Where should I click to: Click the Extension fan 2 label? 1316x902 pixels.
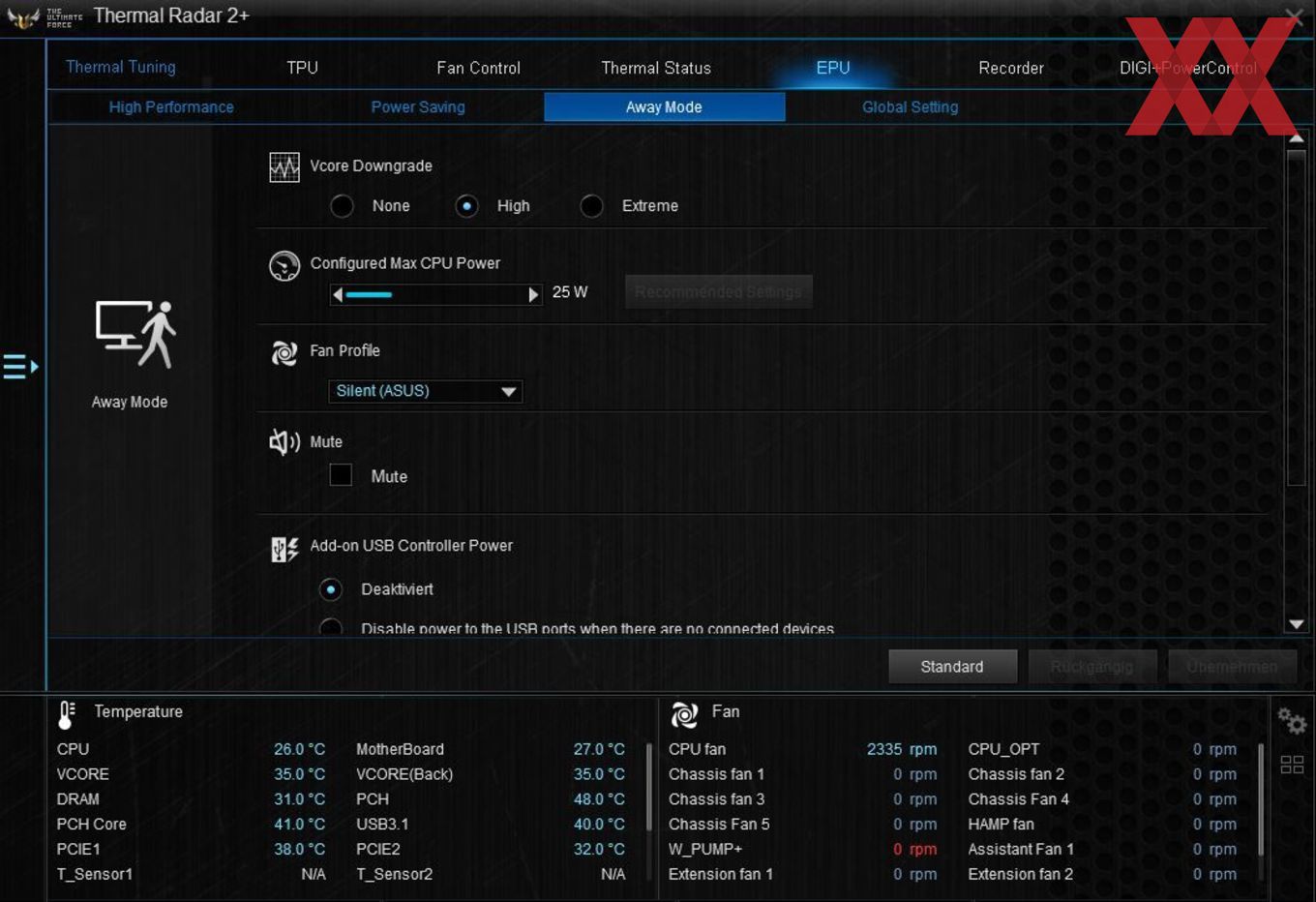click(1020, 874)
